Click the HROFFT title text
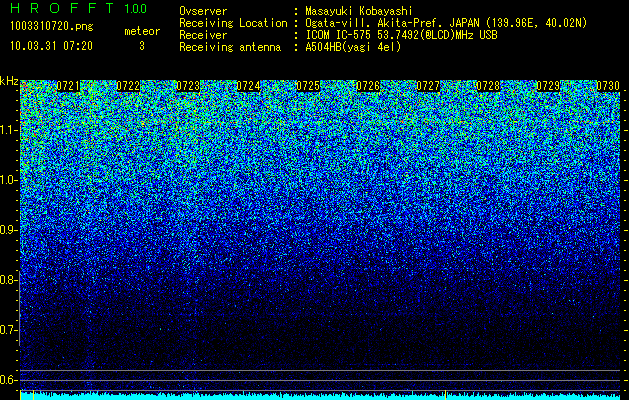 point(62,8)
